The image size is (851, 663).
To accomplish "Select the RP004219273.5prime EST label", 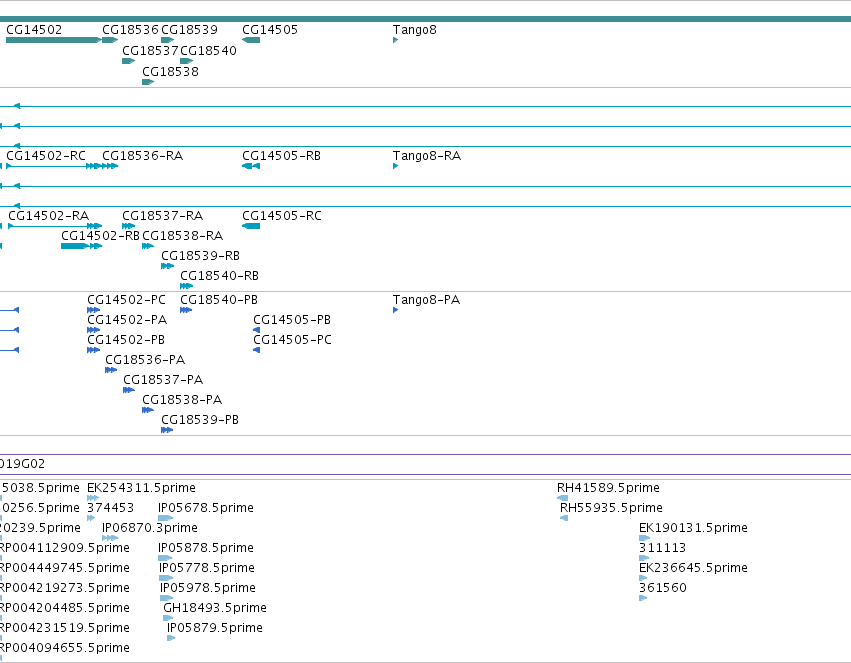I will (65, 589).
